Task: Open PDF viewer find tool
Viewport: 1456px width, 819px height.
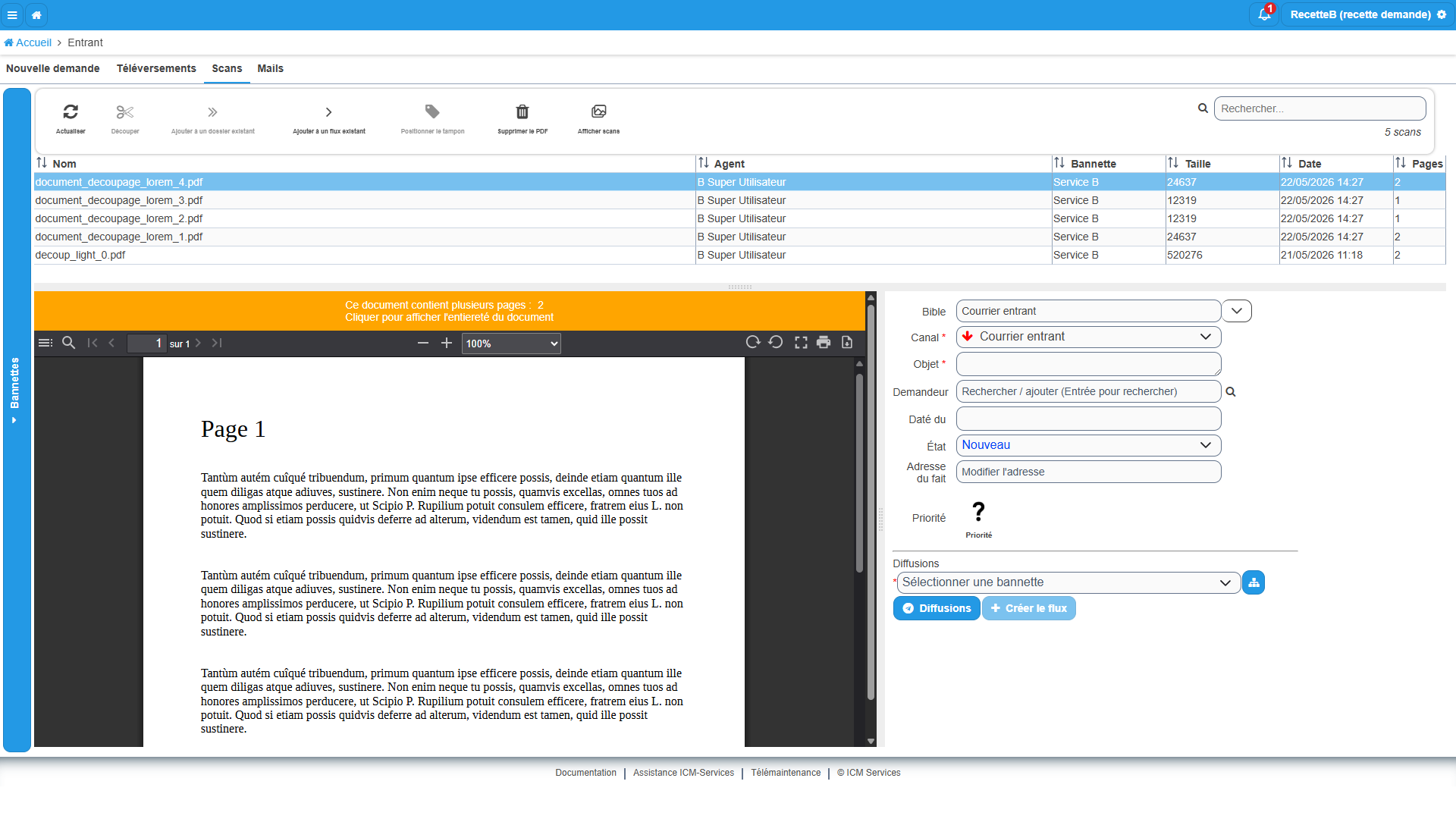Action: (x=68, y=343)
